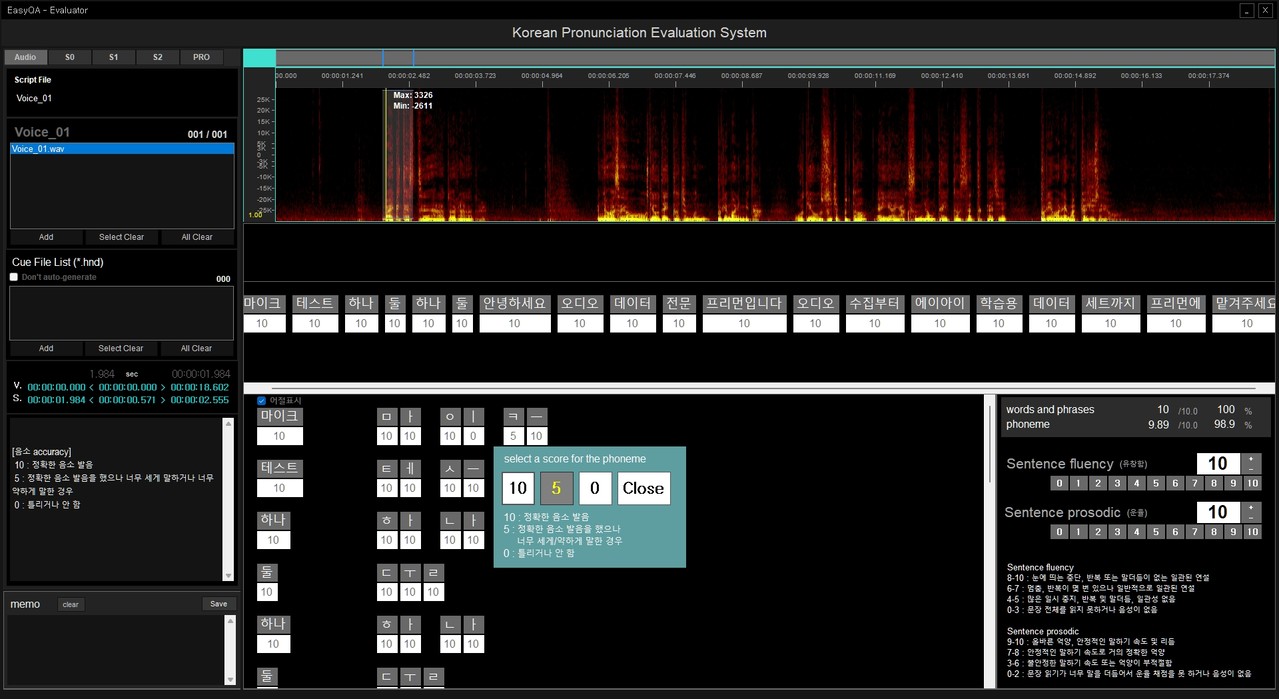Uncheck the 어절표시 checkbox

click(262, 400)
